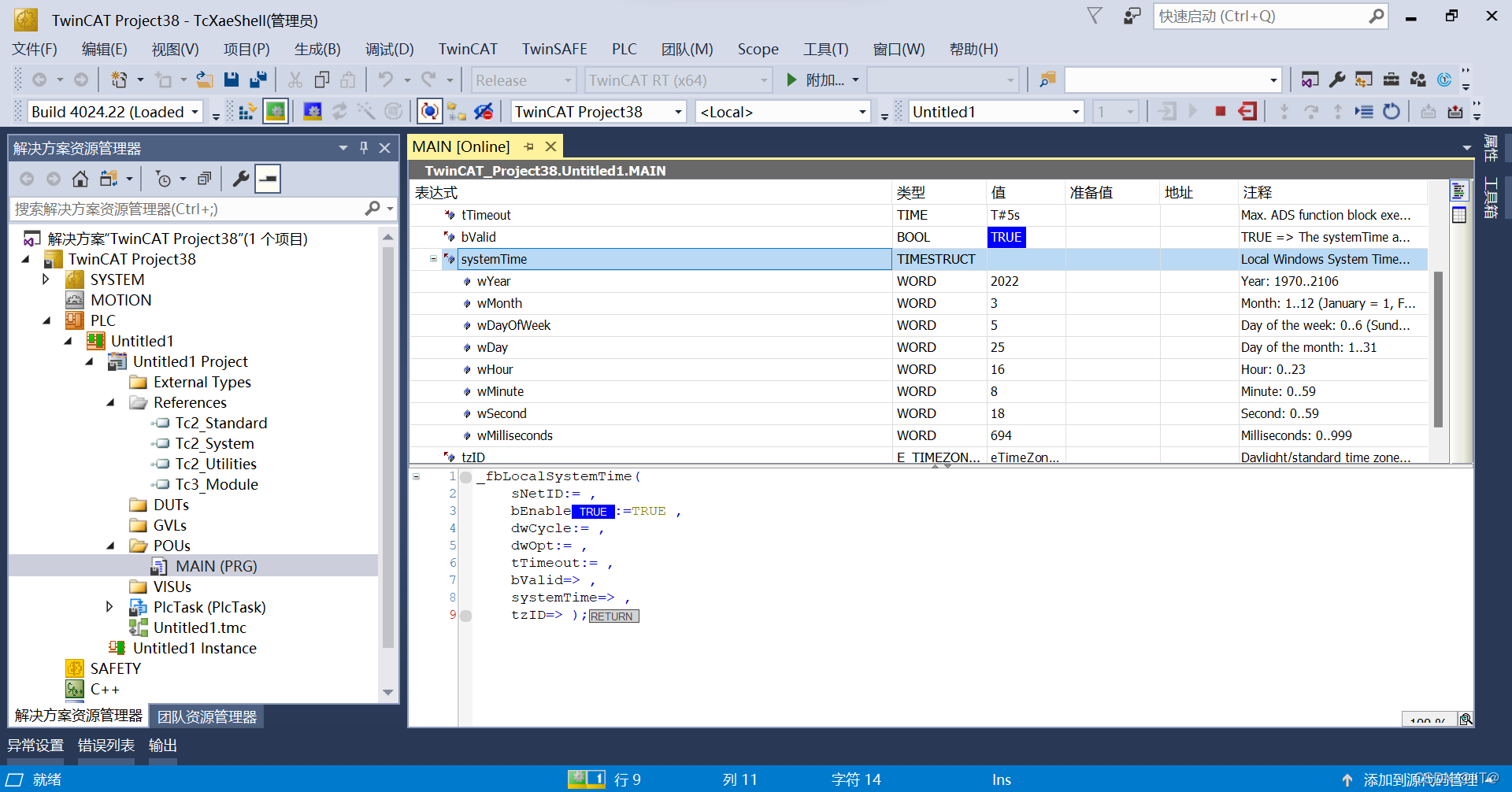The height and width of the screenshot is (792, 1512).
Task: Switch to the 团队资源管理器 tab
Action: (x=206, y=716)
